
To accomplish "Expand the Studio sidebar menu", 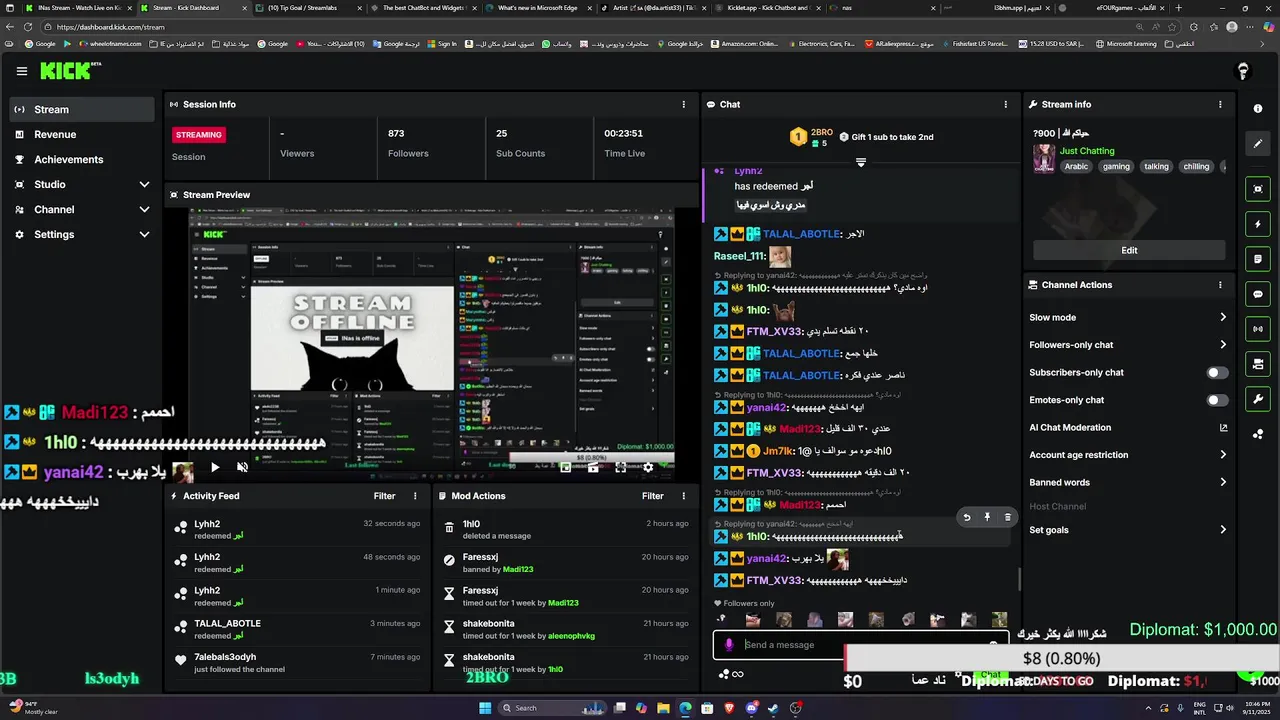I will tap(82, 184).
